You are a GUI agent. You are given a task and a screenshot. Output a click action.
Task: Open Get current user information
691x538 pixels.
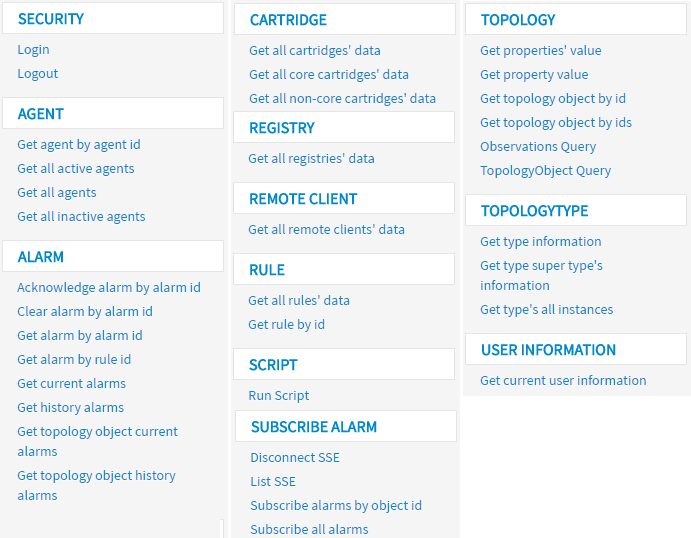(x=563, y=381)
